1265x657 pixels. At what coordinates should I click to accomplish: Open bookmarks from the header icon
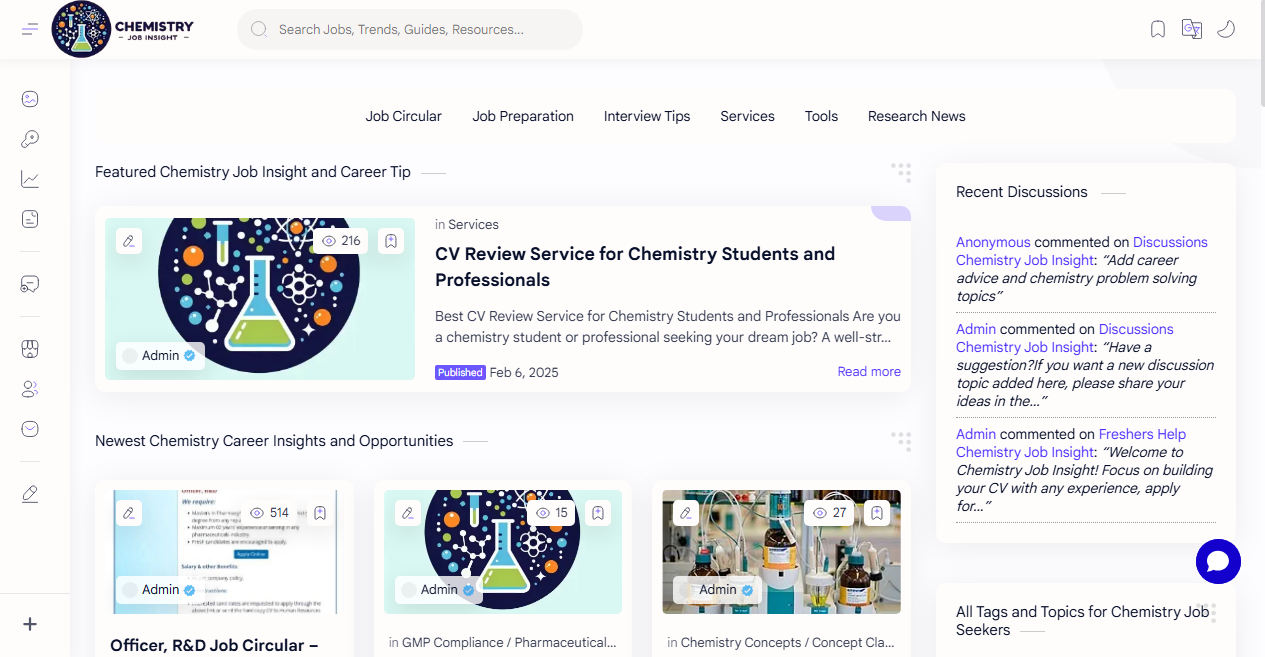click(1158, 29)
